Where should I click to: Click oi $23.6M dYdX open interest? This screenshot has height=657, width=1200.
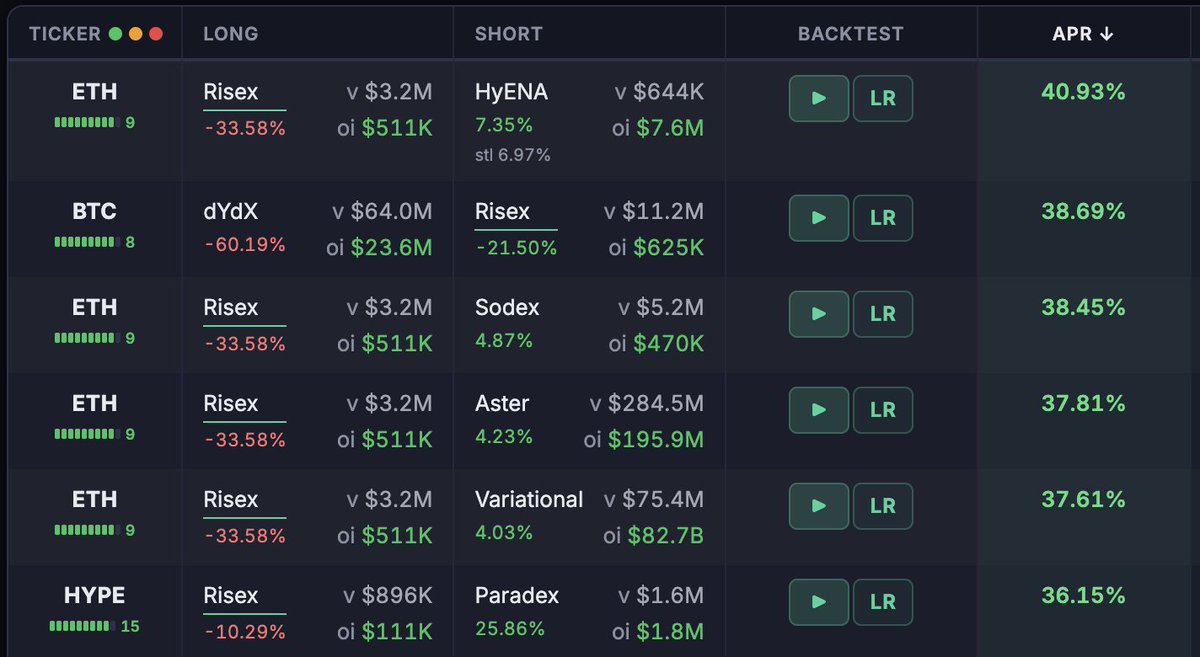click(380, 248)
